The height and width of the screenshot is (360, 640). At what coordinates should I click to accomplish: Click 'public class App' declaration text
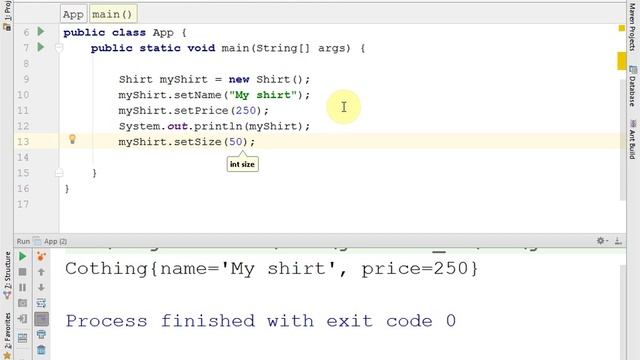118,33
